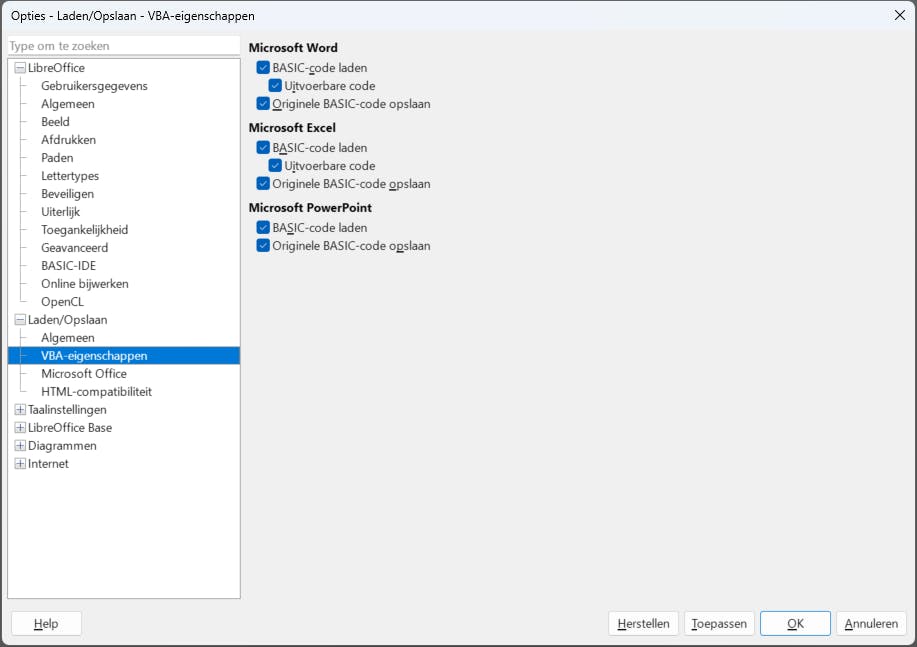917x647 pixels.
Task: Open HTML-compatibiliteit settings page
Action: (x=96, y=392)
